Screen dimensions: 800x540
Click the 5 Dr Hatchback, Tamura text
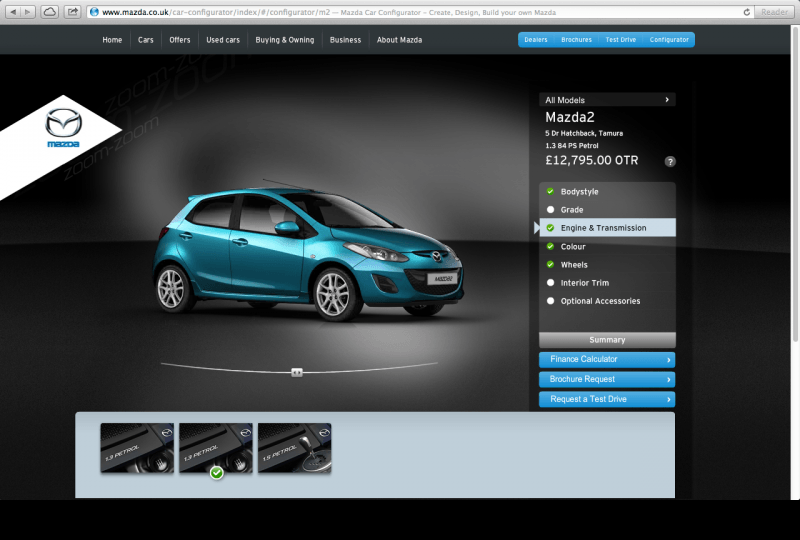(584, 133)
